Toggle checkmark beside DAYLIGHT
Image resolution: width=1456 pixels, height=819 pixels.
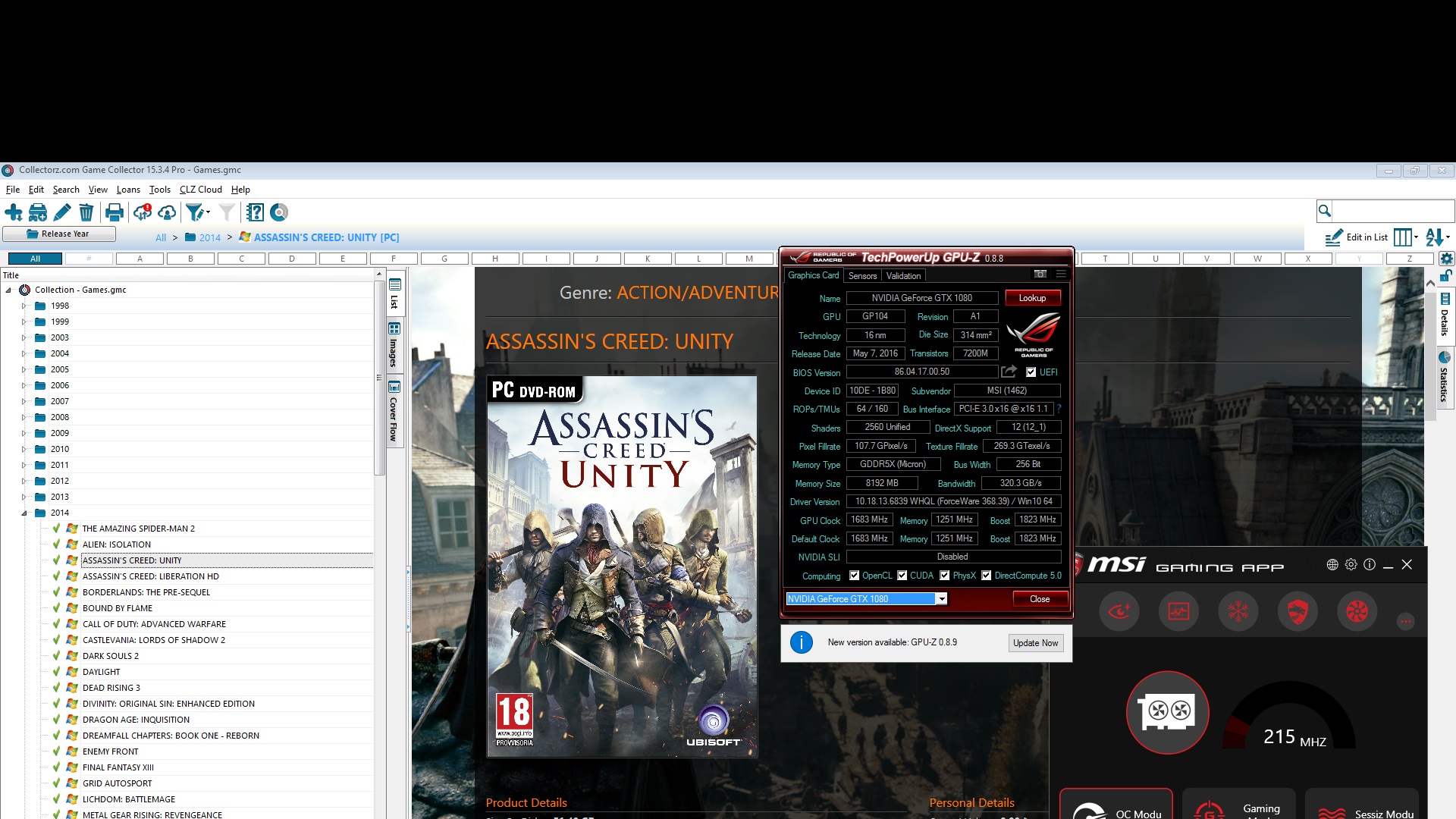(56, 671)
